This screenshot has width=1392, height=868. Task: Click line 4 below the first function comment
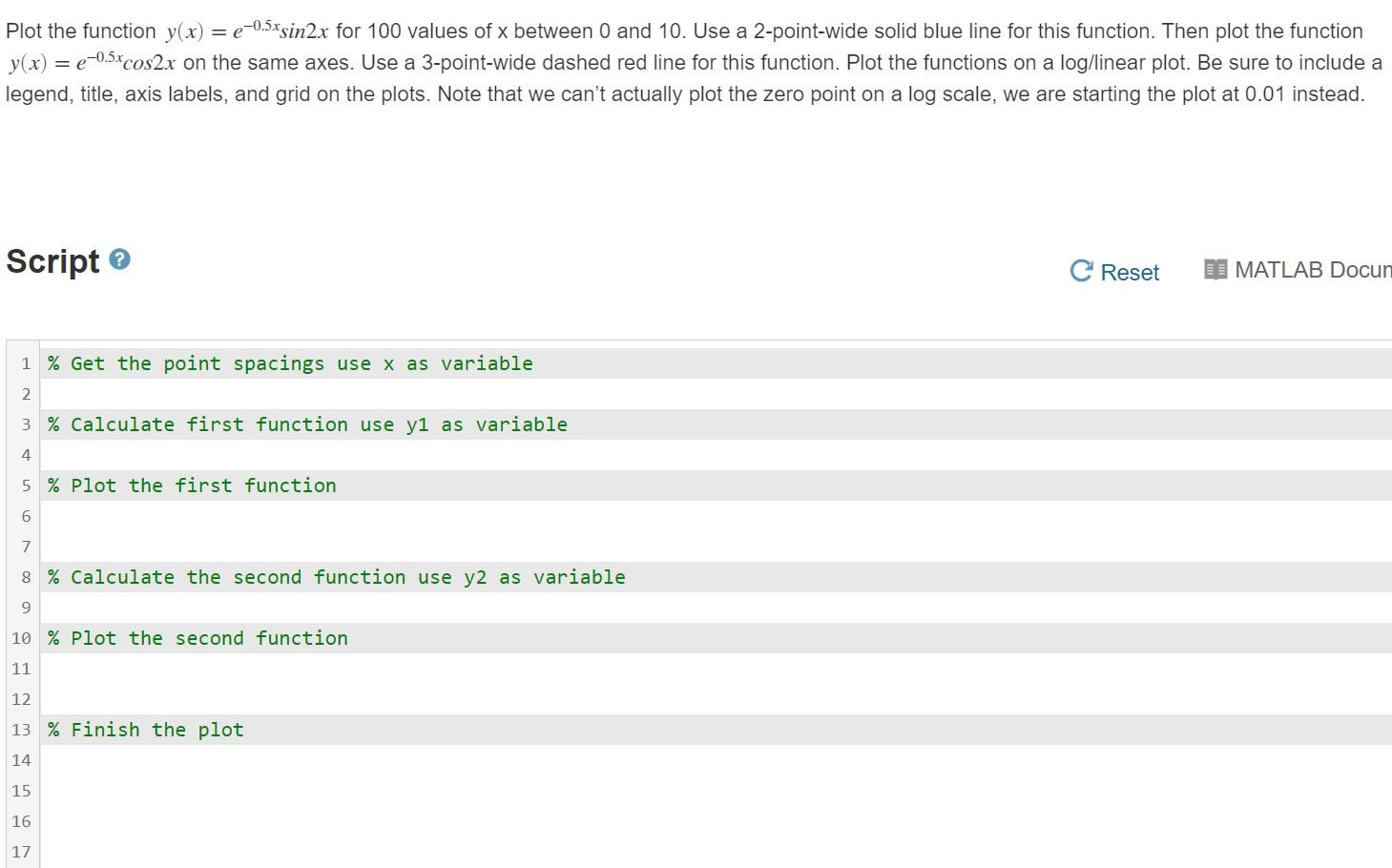coord(286,454)
